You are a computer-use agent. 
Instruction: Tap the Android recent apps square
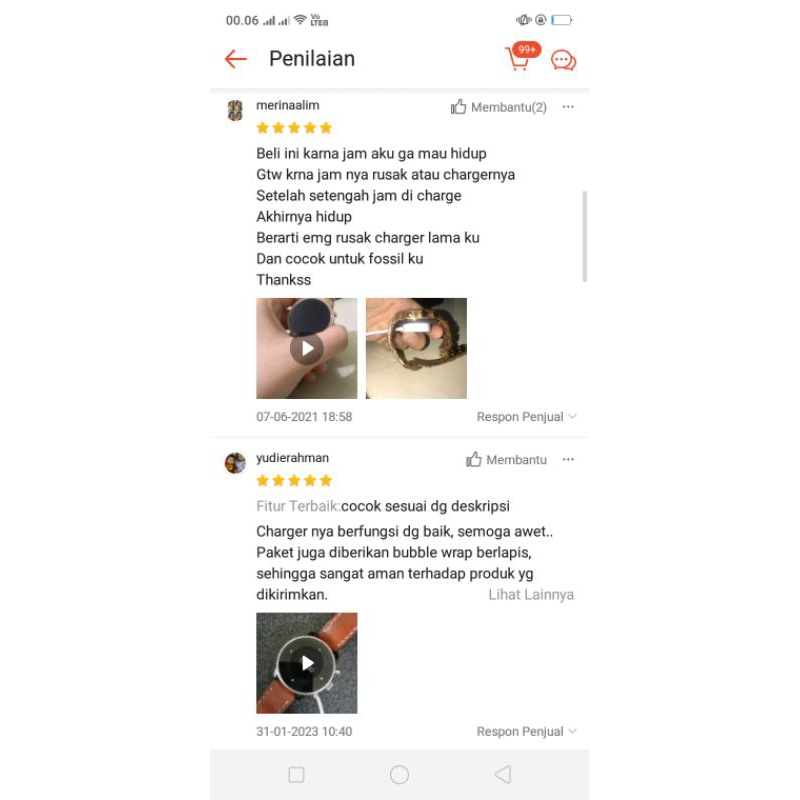(296, 774)
